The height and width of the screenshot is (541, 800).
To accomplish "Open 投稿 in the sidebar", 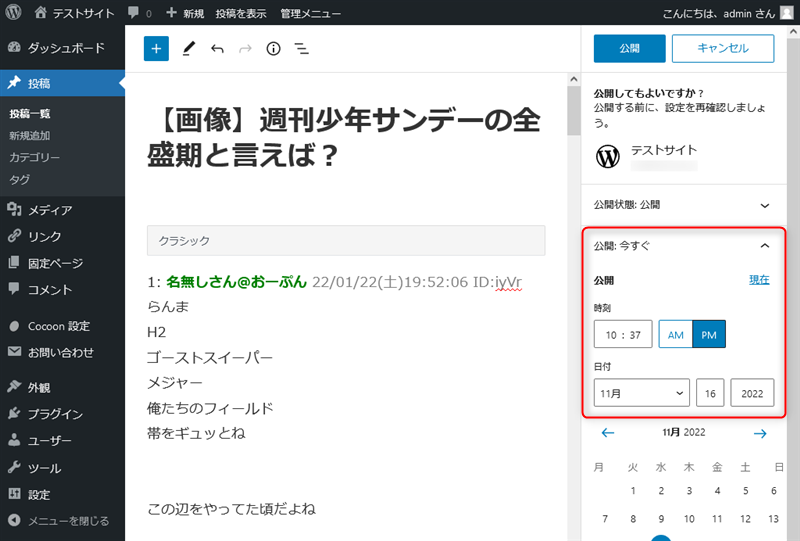I will point(62,83).
